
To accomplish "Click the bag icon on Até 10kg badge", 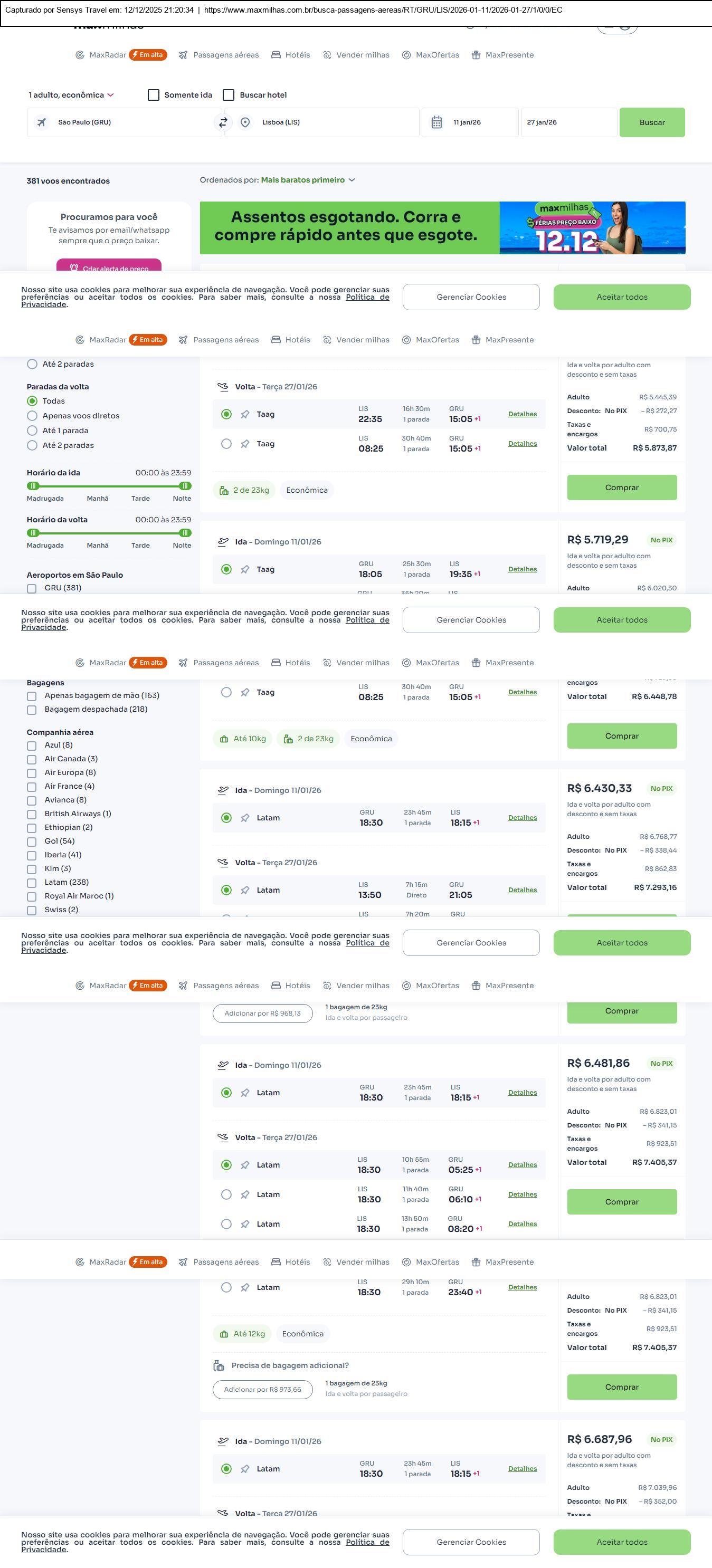I will pyautogui.click(x=224, y=738).
